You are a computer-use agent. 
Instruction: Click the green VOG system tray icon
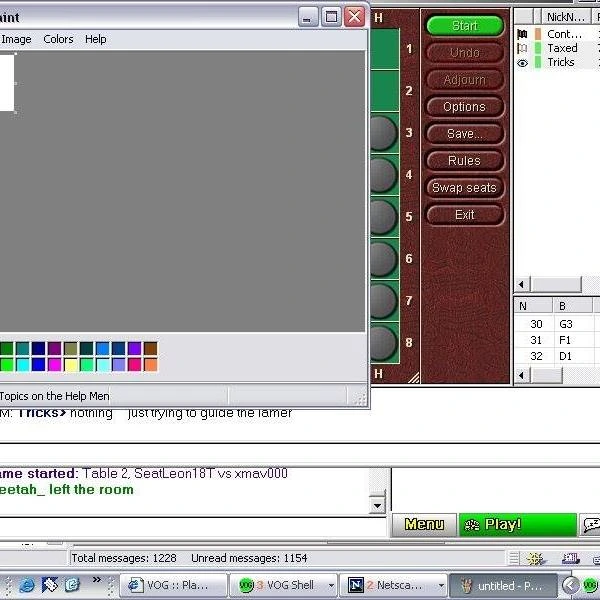tap(591, 585)
